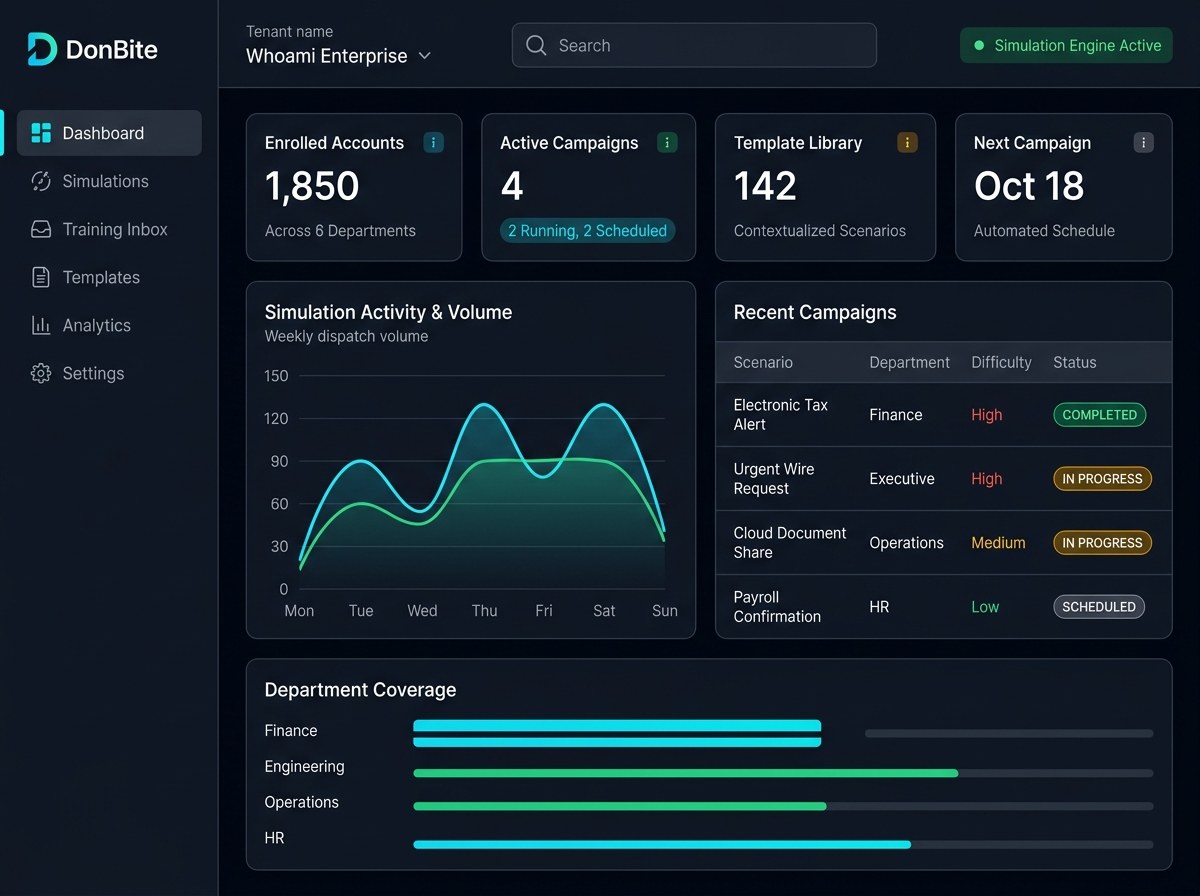The height and width of the screenshot is (896, 1200).
Task: Click the Sat peak on activity chart
Action: tap(605, 405)
